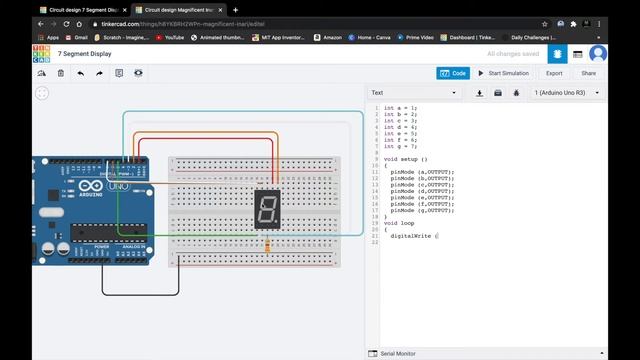640x360 pixels.
Task: Open the Daily Challenges bookmark
Action: [529, 38]
